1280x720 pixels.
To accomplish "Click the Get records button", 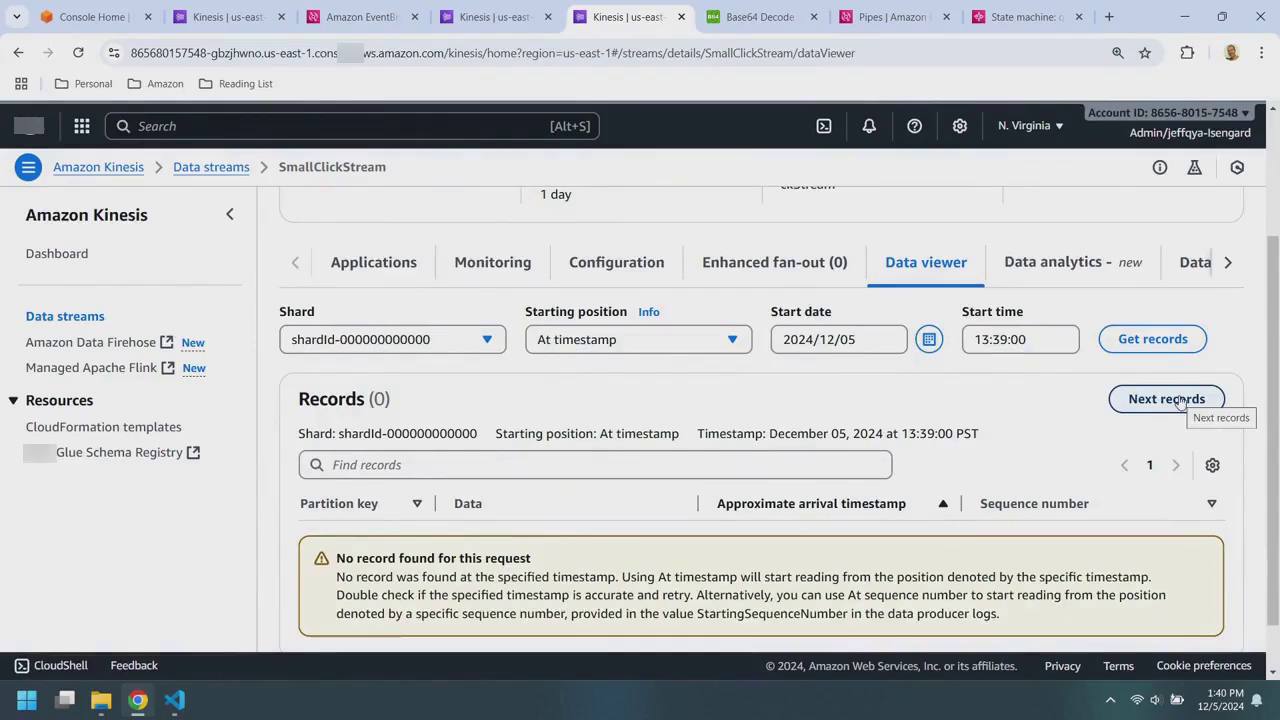I will (1153, 339).
